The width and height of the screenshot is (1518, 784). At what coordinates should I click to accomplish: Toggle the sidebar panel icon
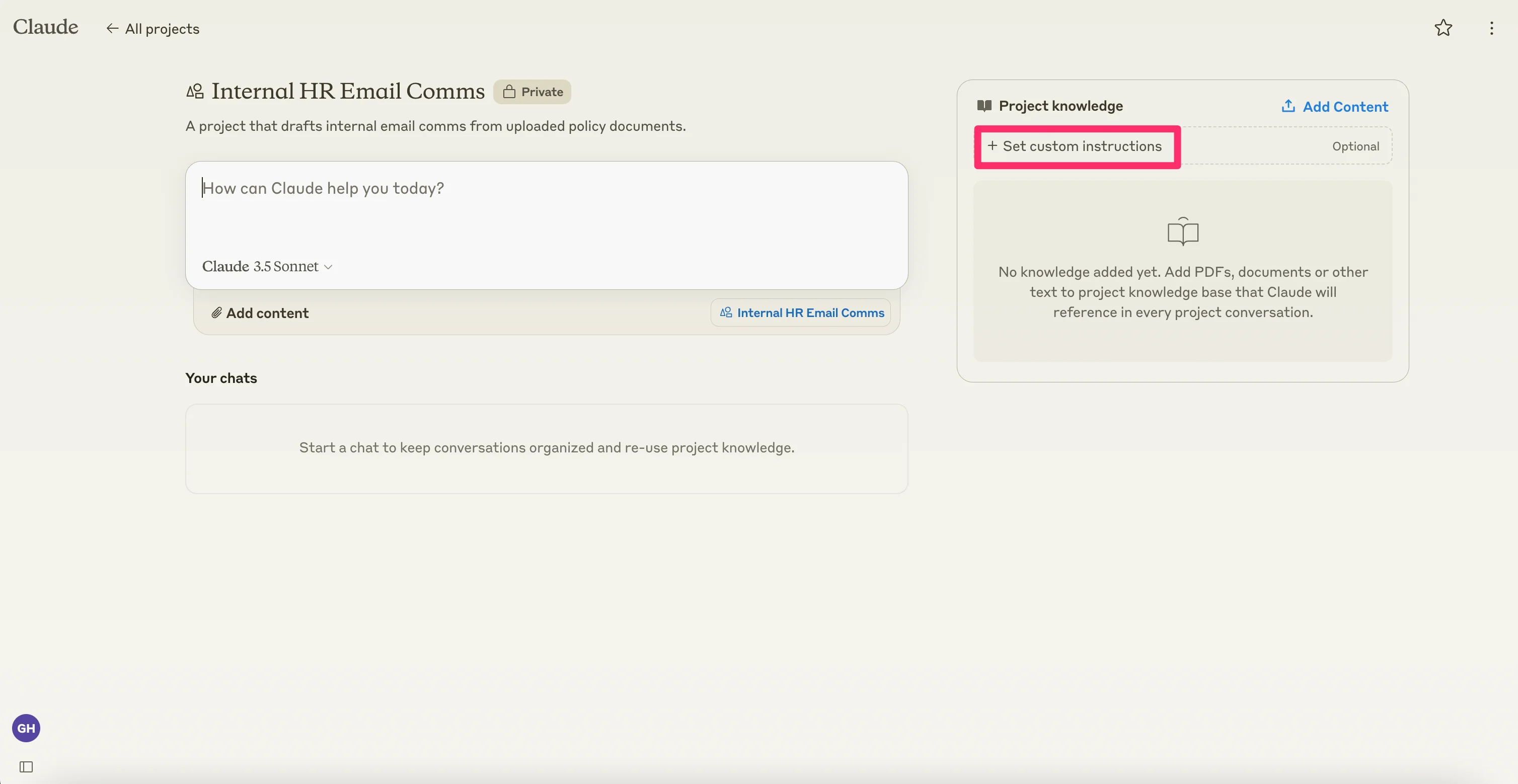coord(26,766)
